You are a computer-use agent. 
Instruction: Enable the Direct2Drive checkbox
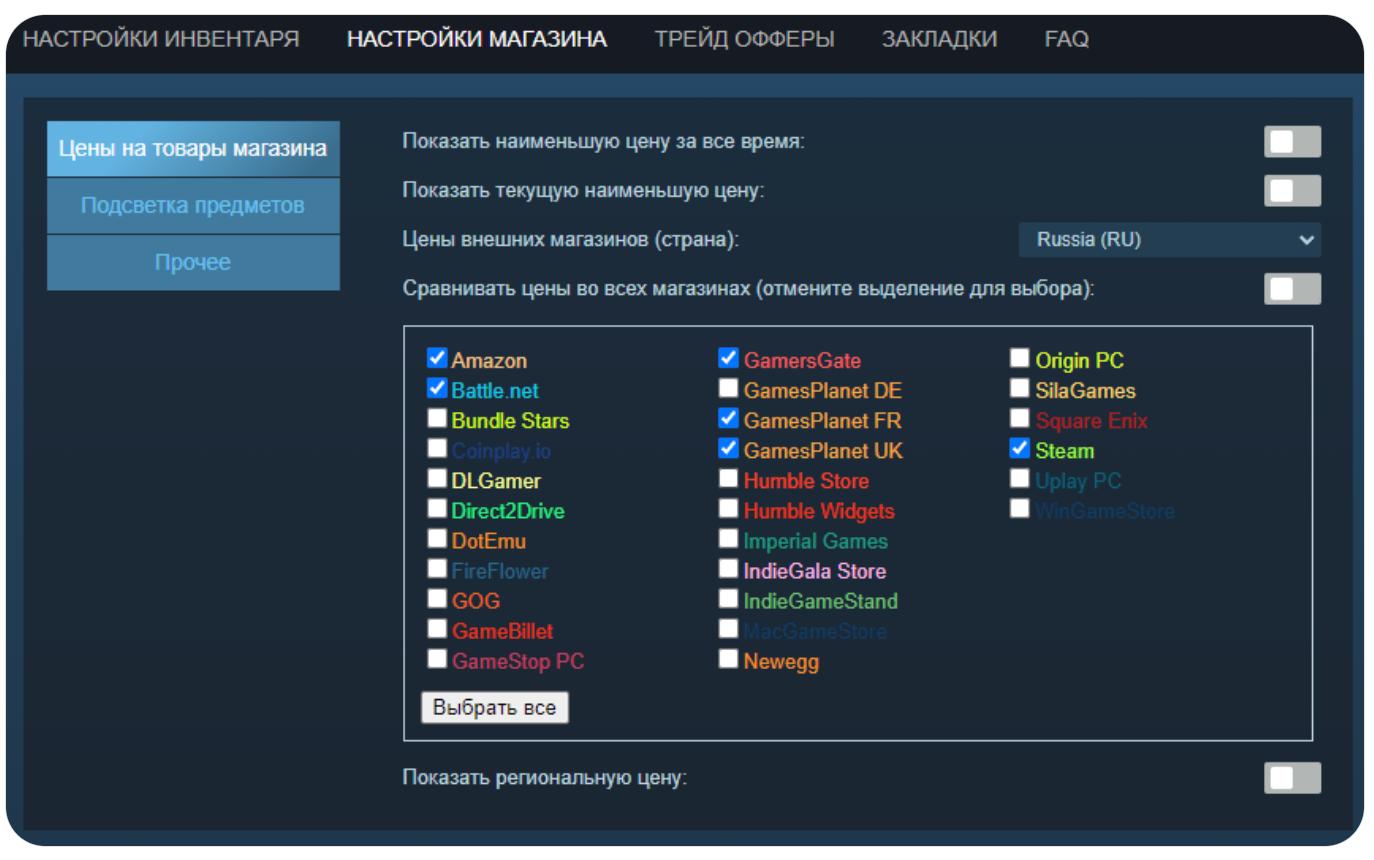[437, 508]
